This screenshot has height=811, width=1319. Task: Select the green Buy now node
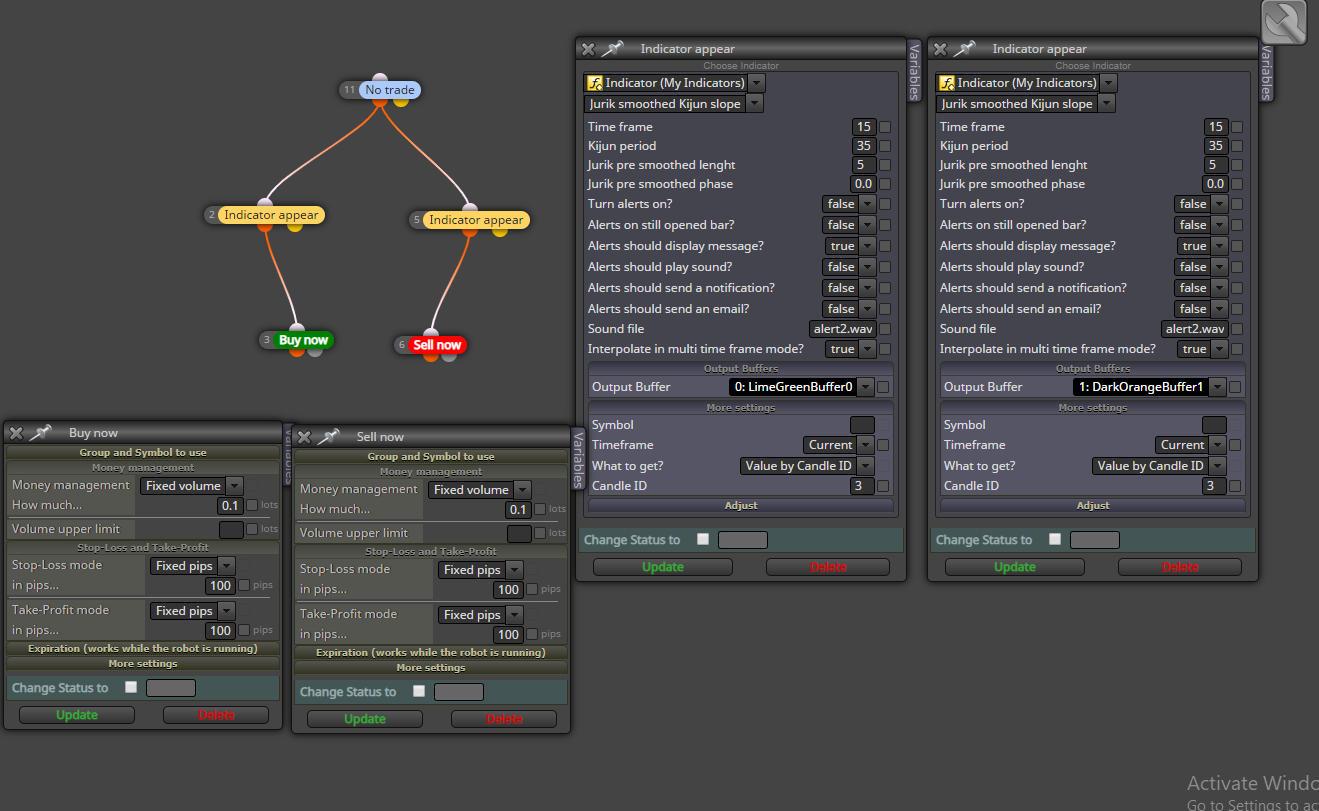click(303, 340)
